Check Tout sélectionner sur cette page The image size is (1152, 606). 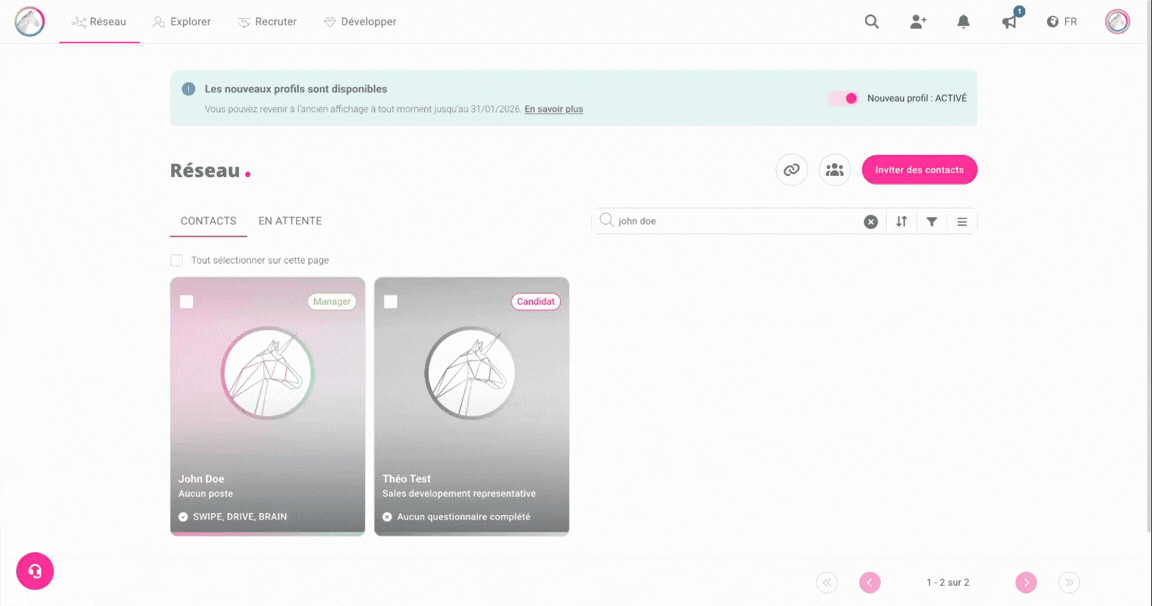(x=177, y=260)
